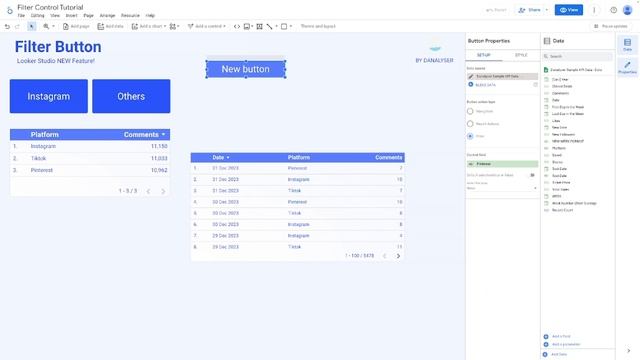Open Theme and layout panel
Screen dimensions: 640x360
click(x=318, y=26)
